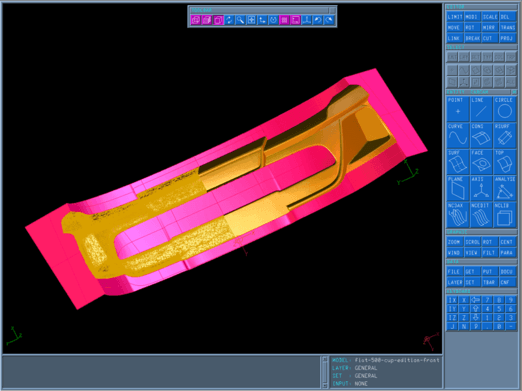Toggle the magenta wireframe box icon
Viewport: 522px width, 391px height.
[218, 20]
